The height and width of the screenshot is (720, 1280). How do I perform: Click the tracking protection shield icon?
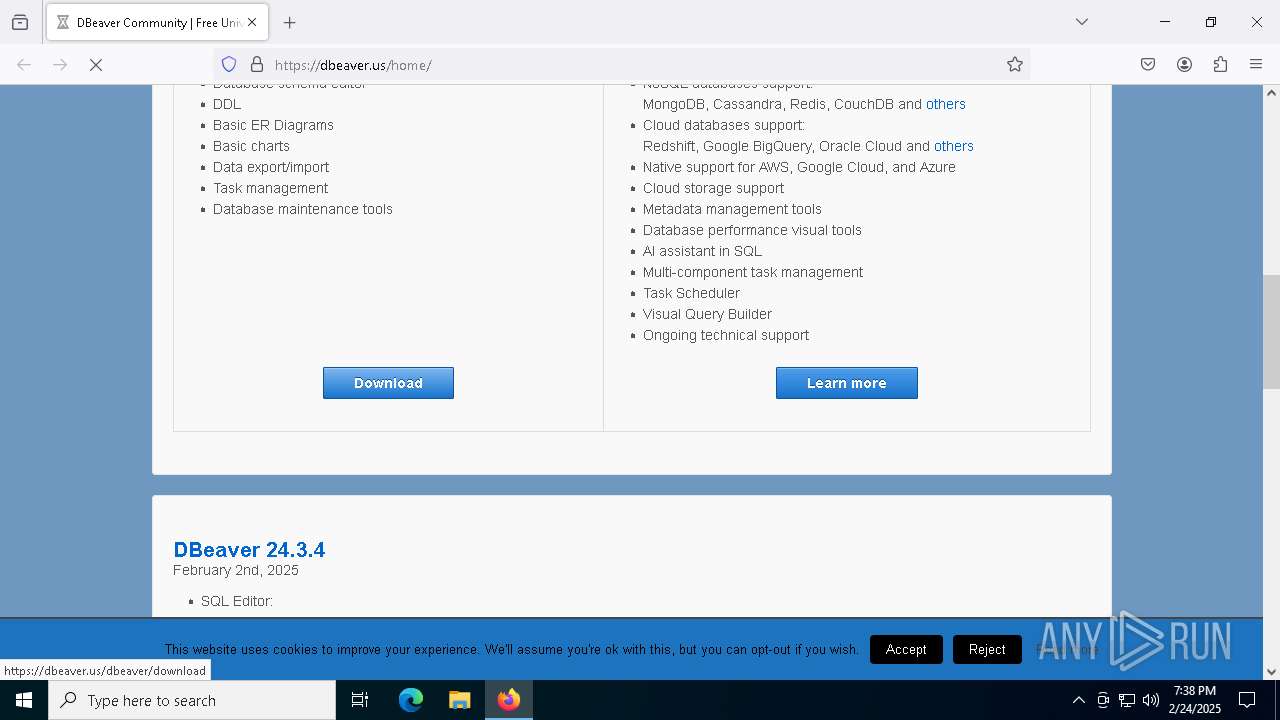[229, 64]
